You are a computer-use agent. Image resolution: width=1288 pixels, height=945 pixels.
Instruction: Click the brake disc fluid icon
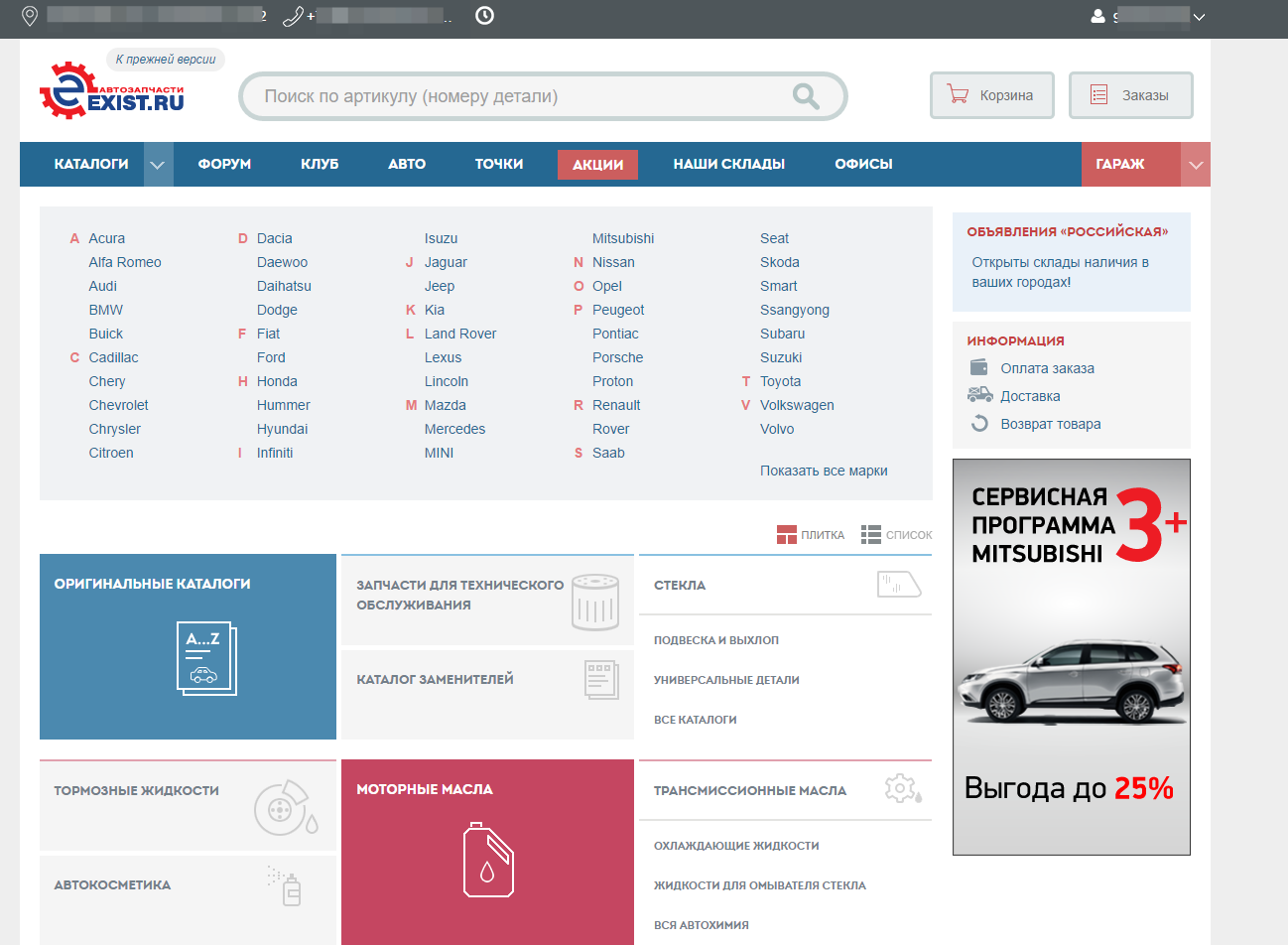[286, 808]
